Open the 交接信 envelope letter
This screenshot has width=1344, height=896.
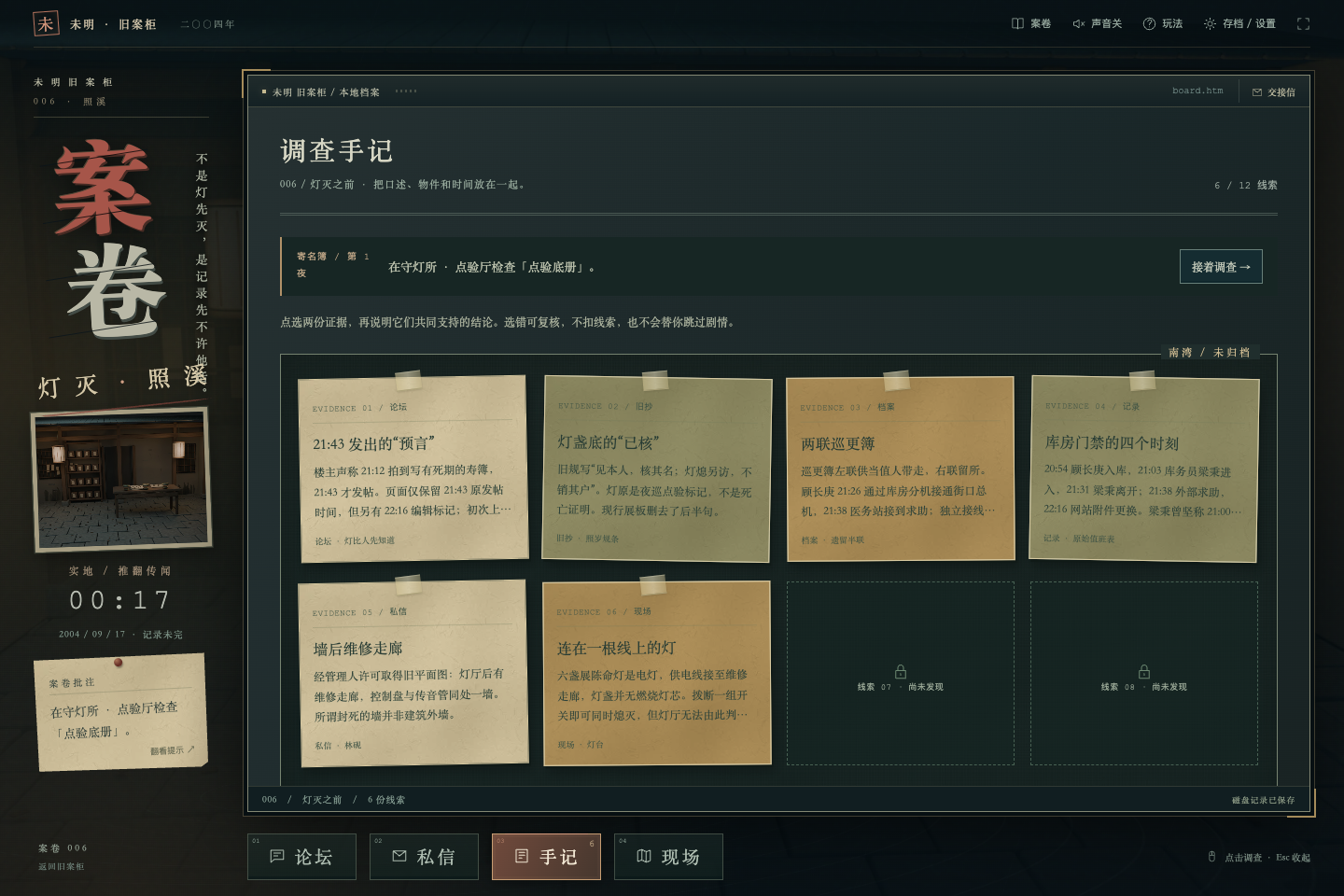[x=1273, y=92]
